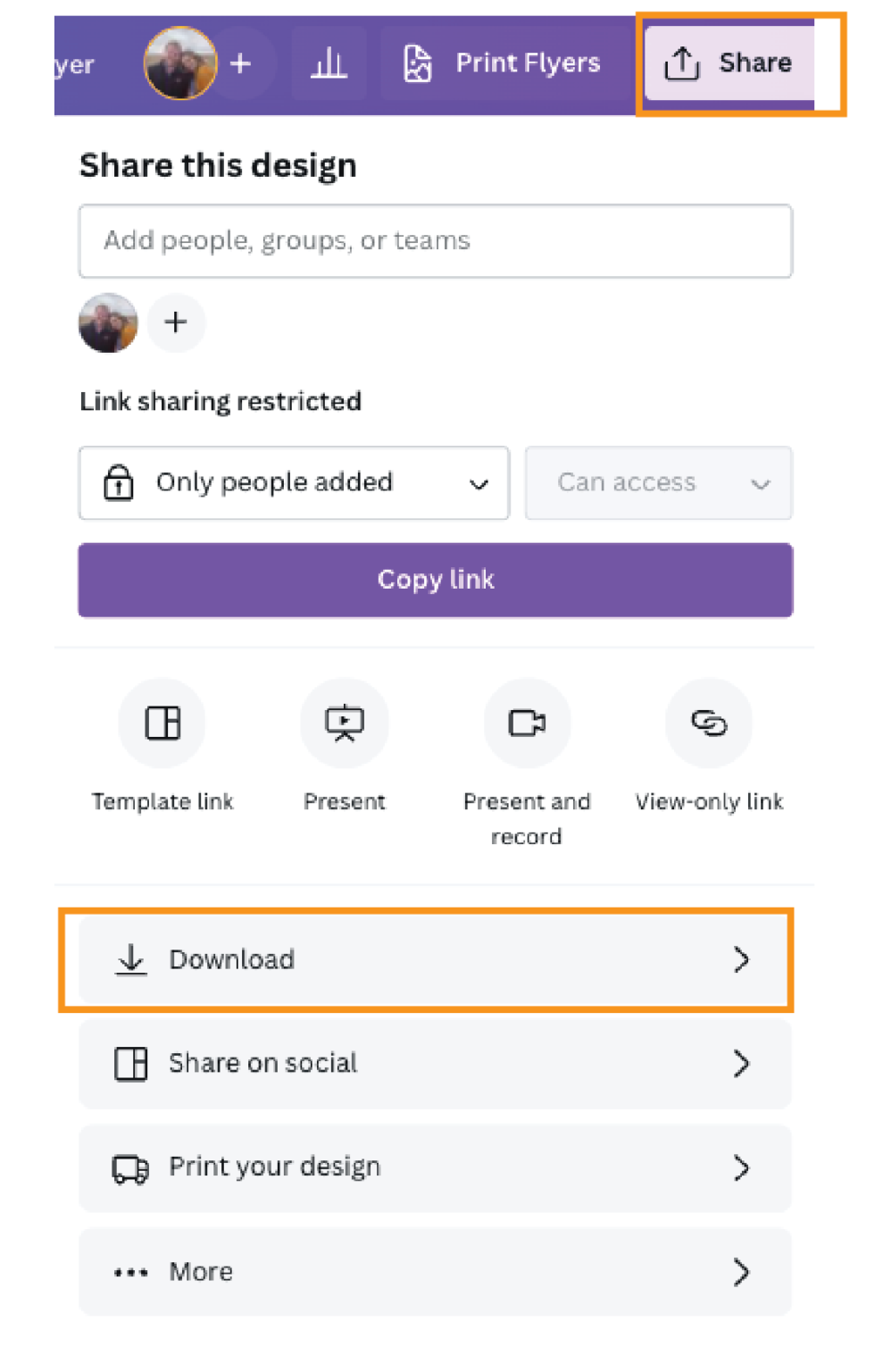Click the Print Flyers button

pyautogui.click(x=504, y=63)
